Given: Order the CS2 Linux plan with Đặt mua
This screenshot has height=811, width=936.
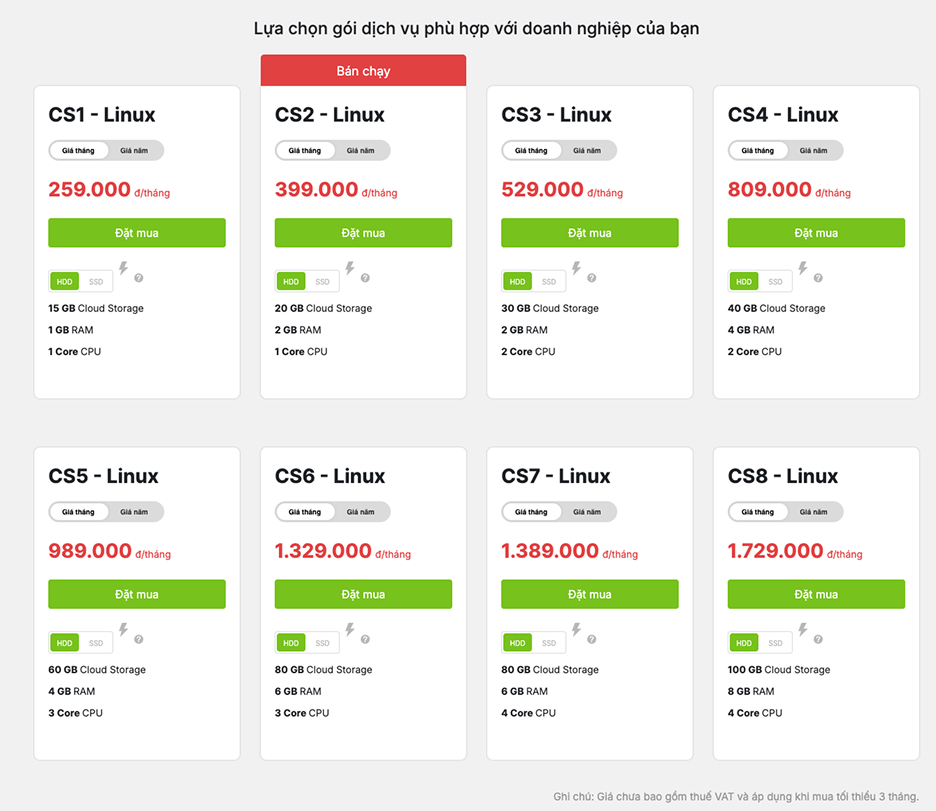Looking at the screenshot, I should click(363, 233).
